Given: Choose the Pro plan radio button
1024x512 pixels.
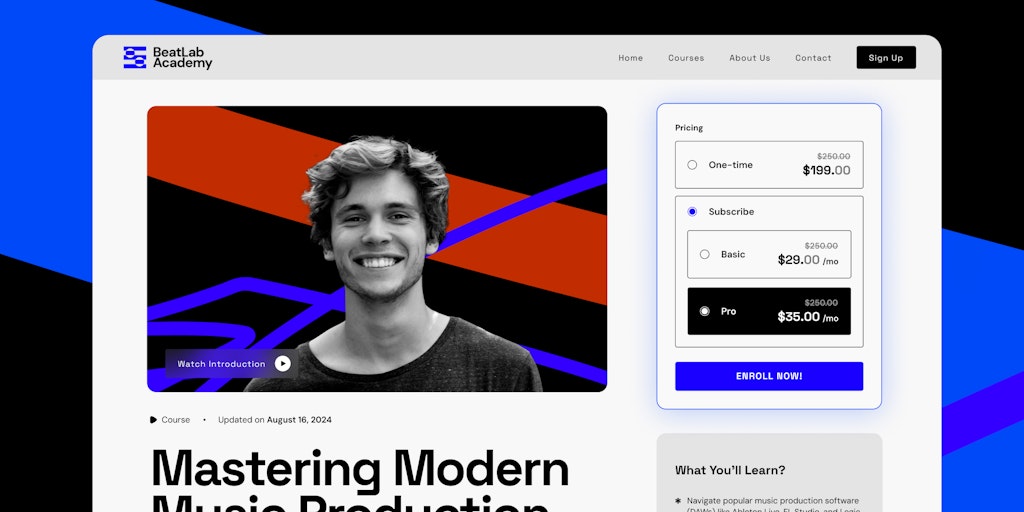Looking at the screenshot, I should (x=705, y=312).
